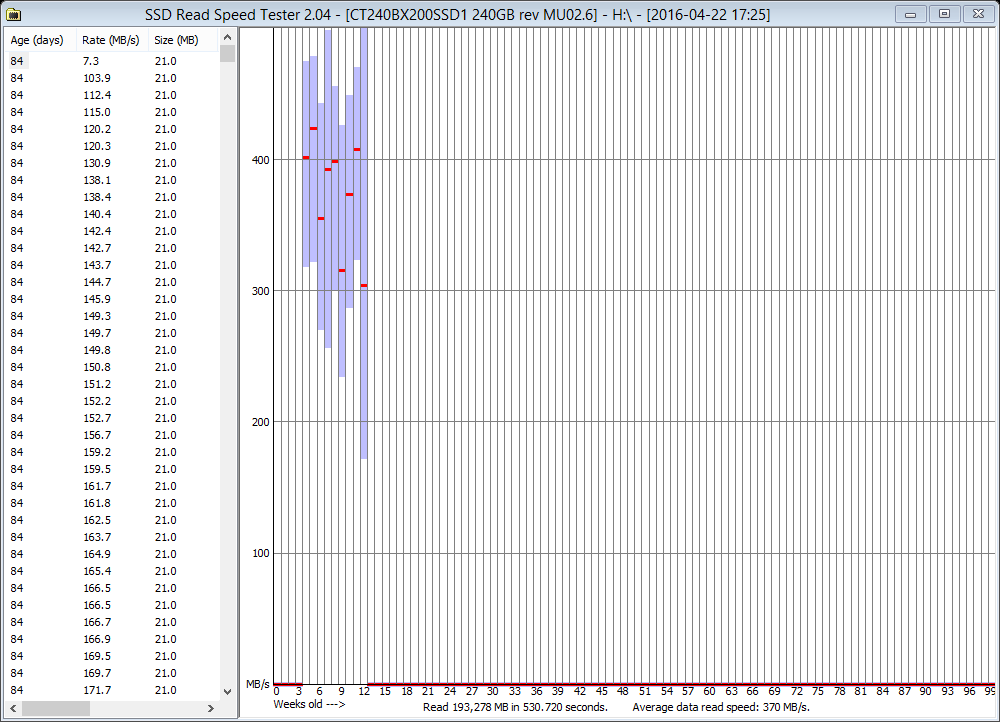Viewport: 1000px width, 722px height.
Task: Click the highest red average marker on the chart
Action: [313, 129]
